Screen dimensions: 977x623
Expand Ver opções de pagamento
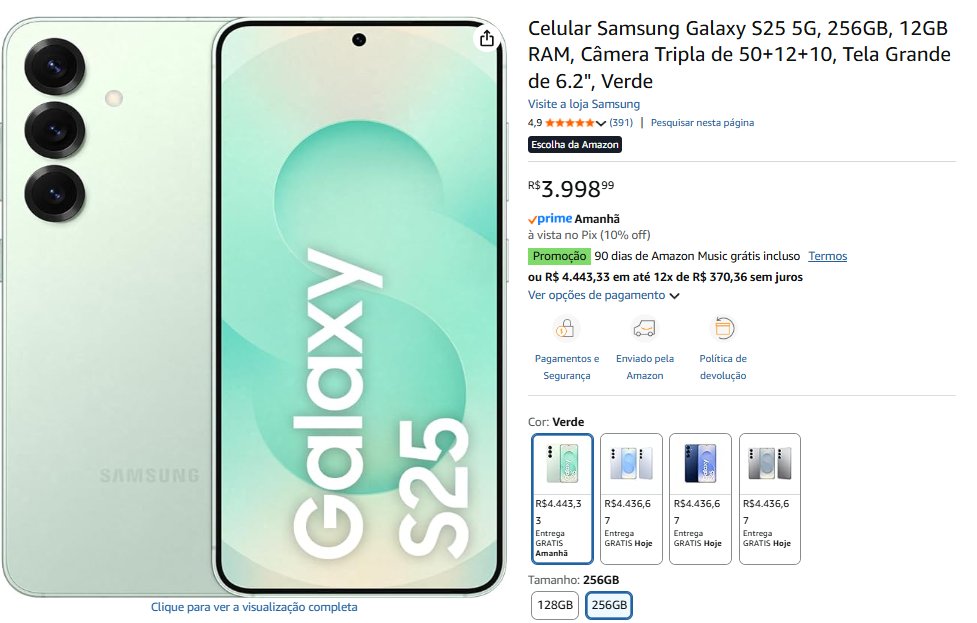click(x=603, y=295)
